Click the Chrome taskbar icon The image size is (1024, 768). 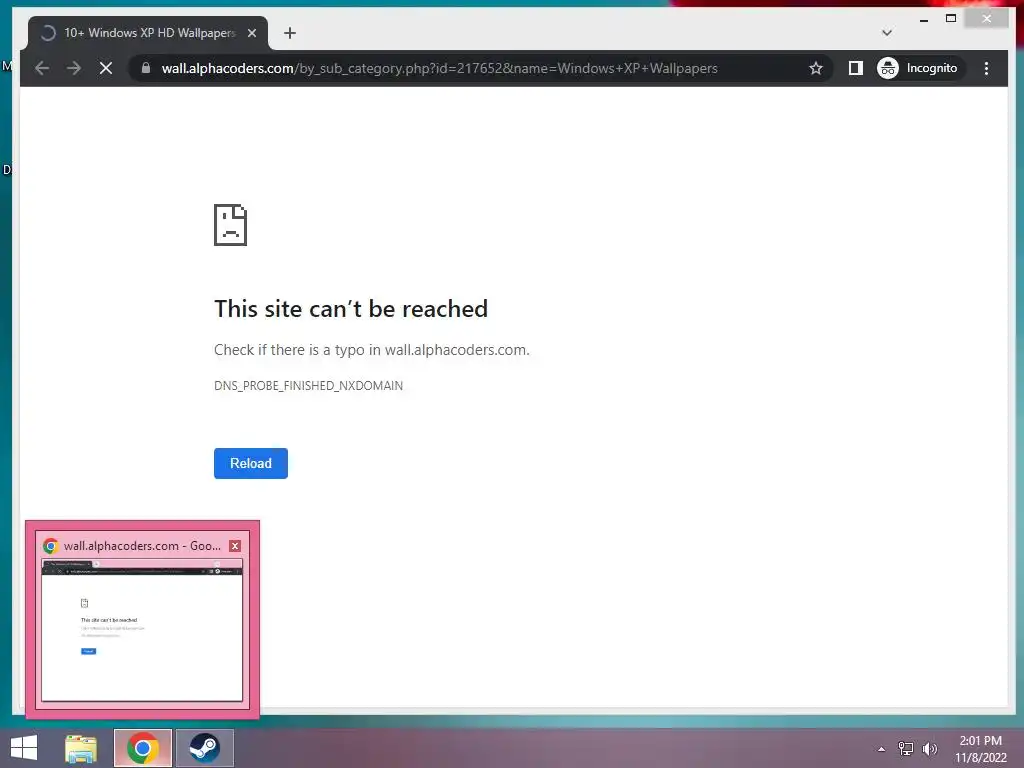[x=143, y=748]
